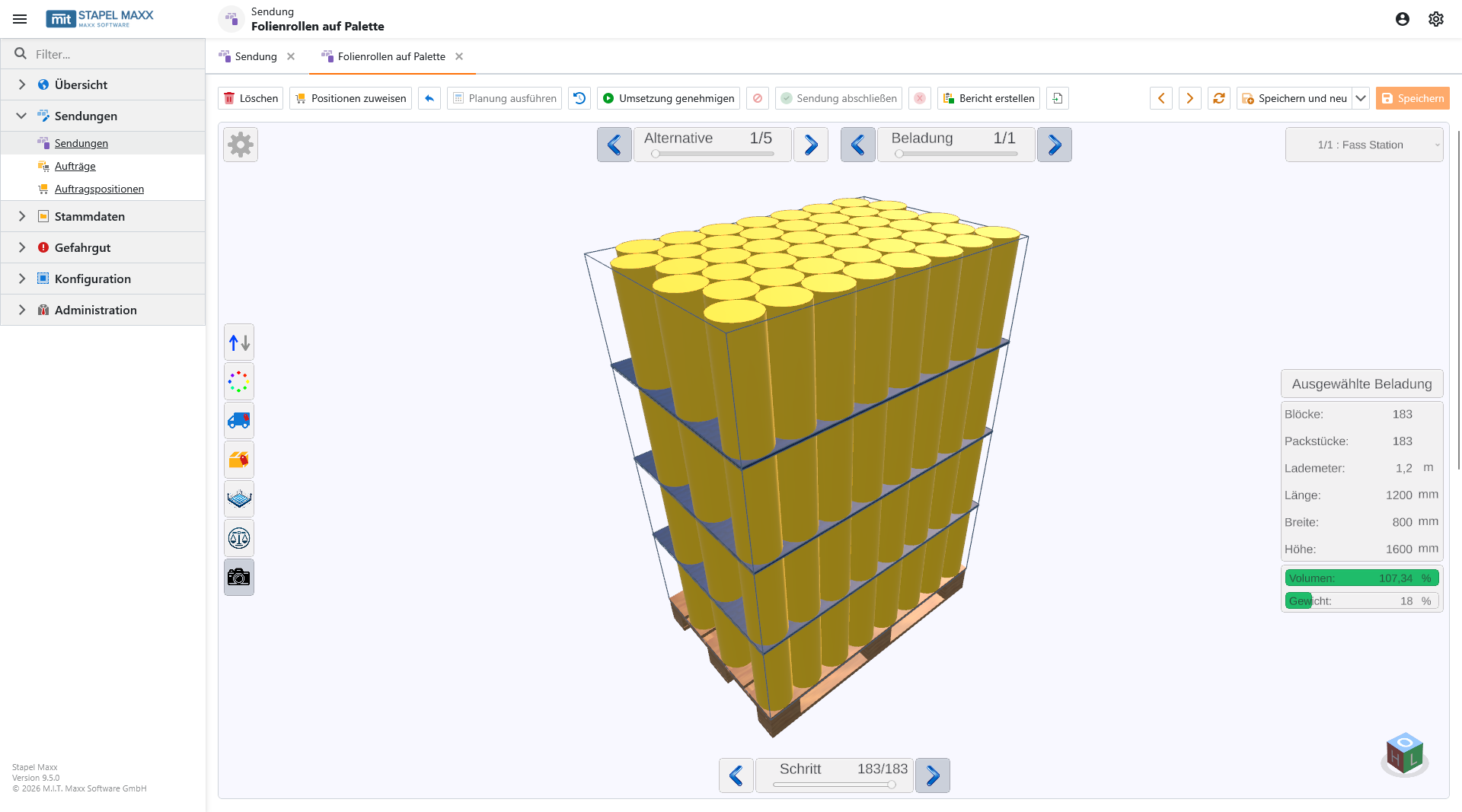Viewport: 1462px width, 812px height.
Task: Open the Fass Station dropdown
Action: point(1364,145)
